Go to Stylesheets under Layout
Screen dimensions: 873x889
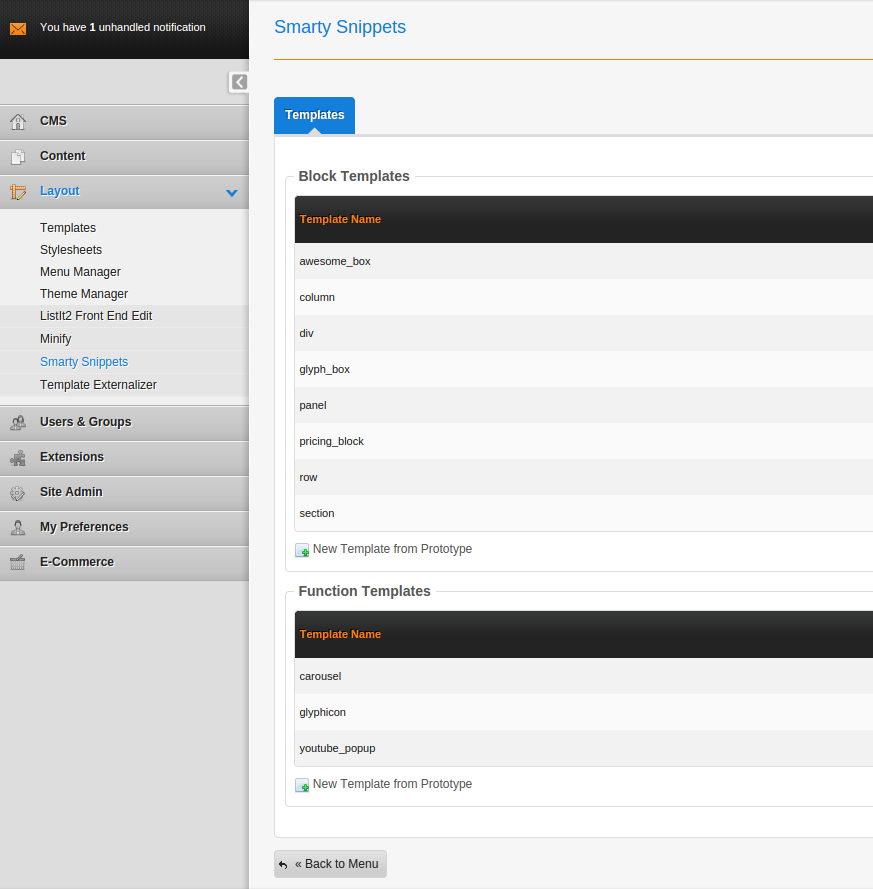(x=71, y=249)
